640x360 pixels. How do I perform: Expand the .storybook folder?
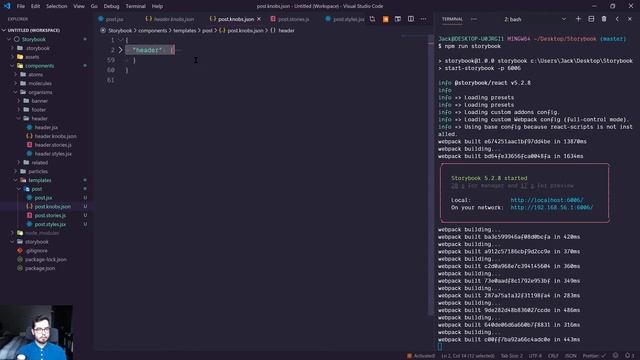pos(37,48)
